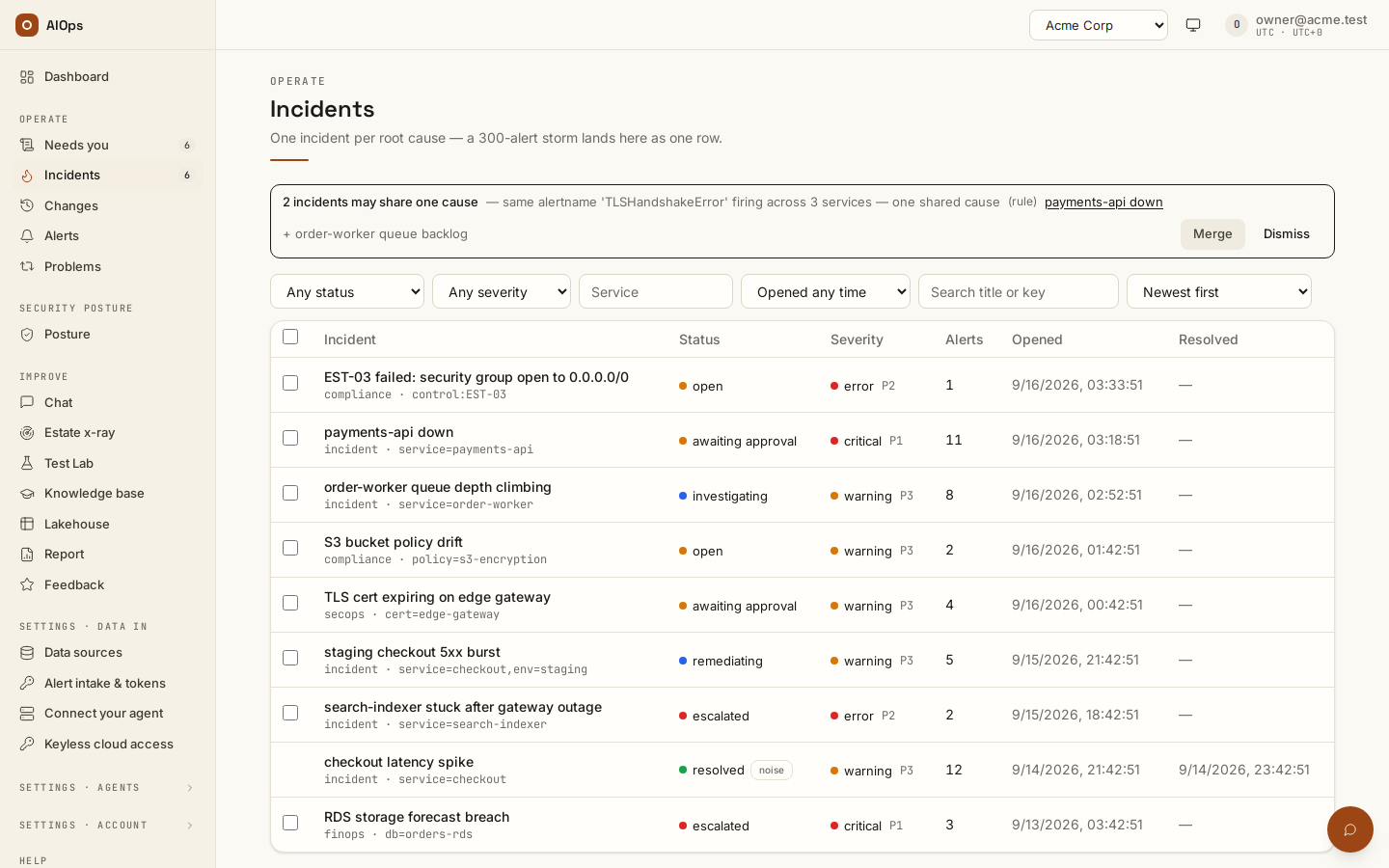Toggle the select-all incidents checkbox

point(290,337)
